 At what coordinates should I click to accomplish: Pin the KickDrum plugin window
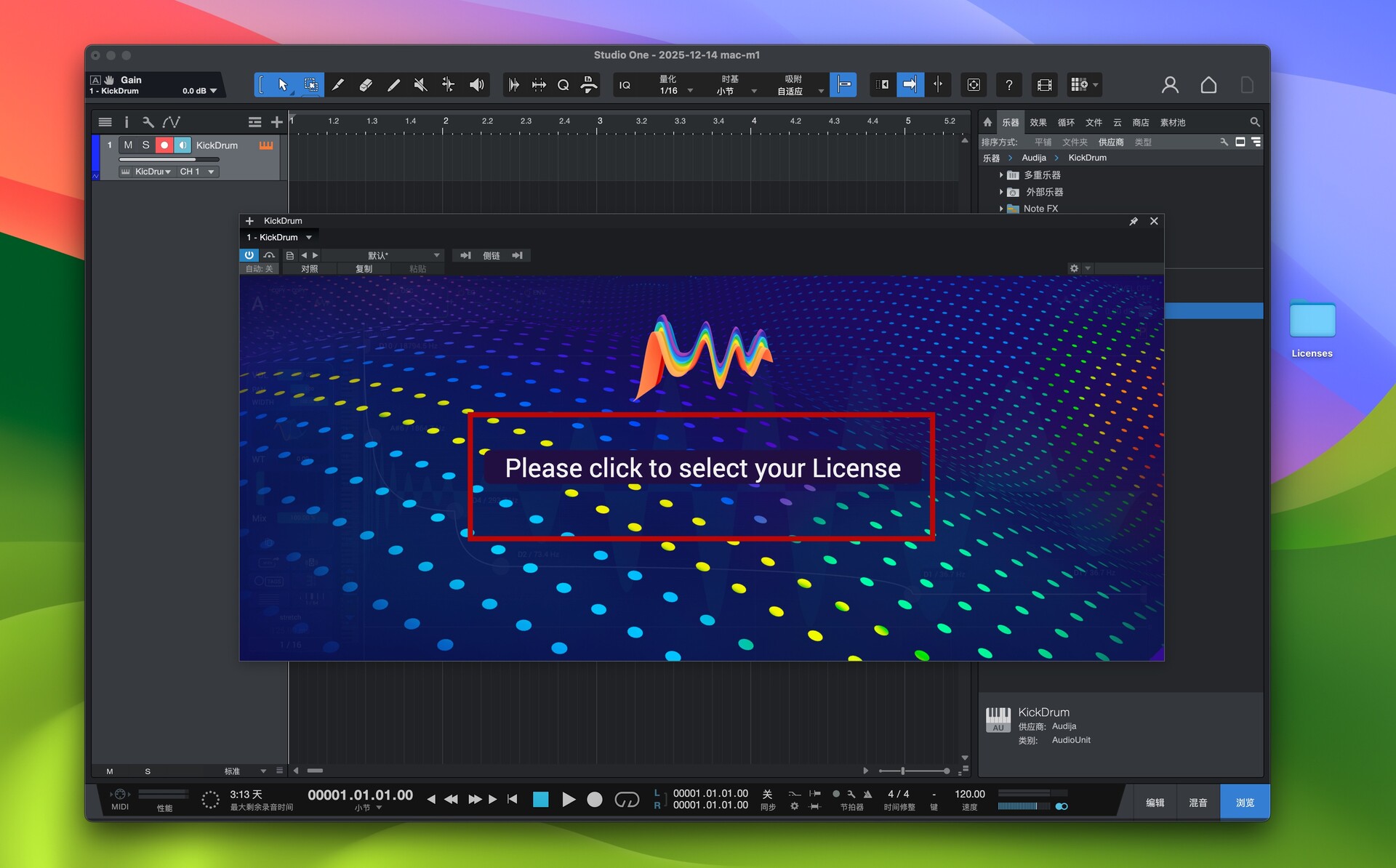tap(1133, 221)
